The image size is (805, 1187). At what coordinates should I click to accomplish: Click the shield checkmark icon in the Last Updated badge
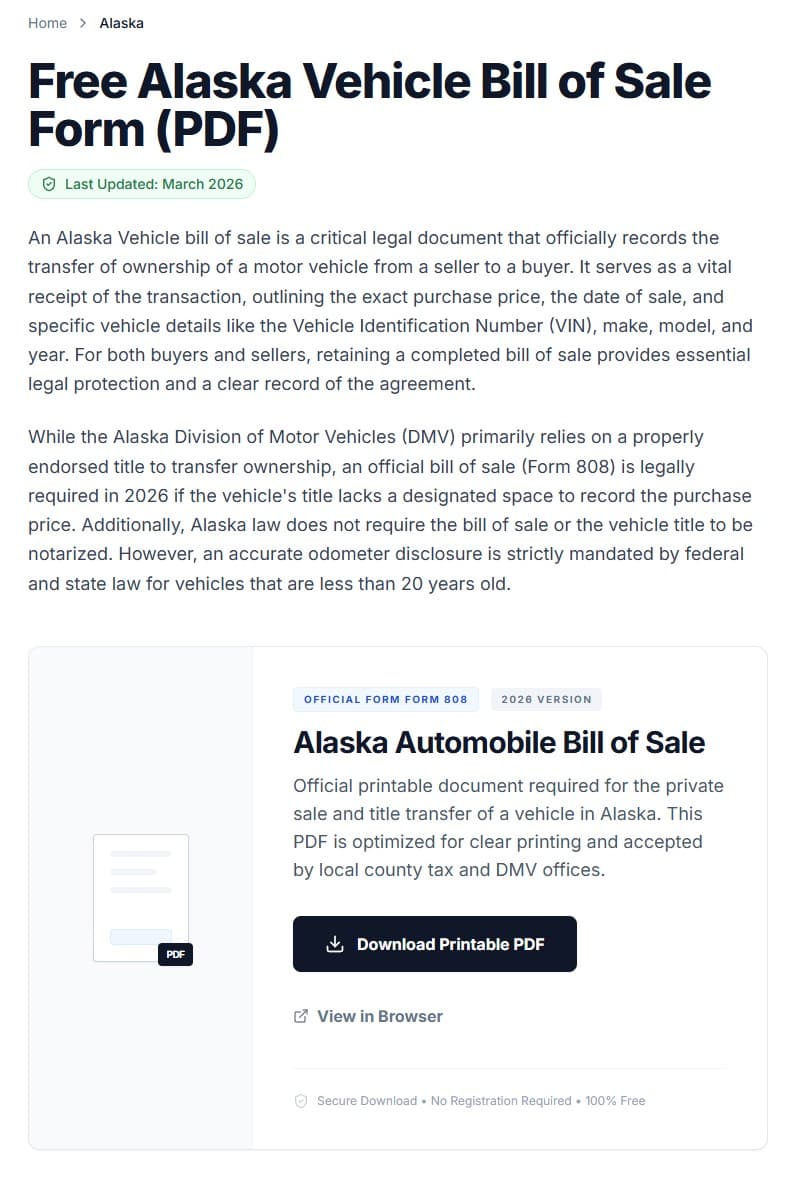click(49, 184)
